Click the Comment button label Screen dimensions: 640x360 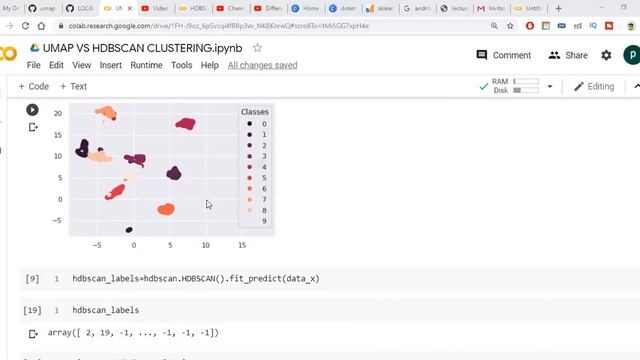512,55
